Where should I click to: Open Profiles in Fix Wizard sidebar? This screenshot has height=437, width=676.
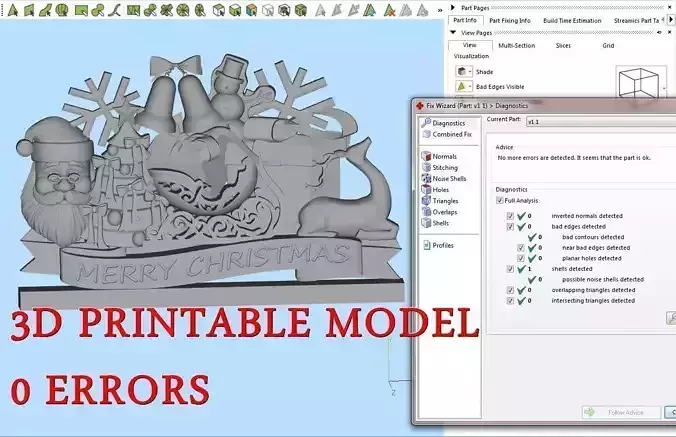coord(438,245)
